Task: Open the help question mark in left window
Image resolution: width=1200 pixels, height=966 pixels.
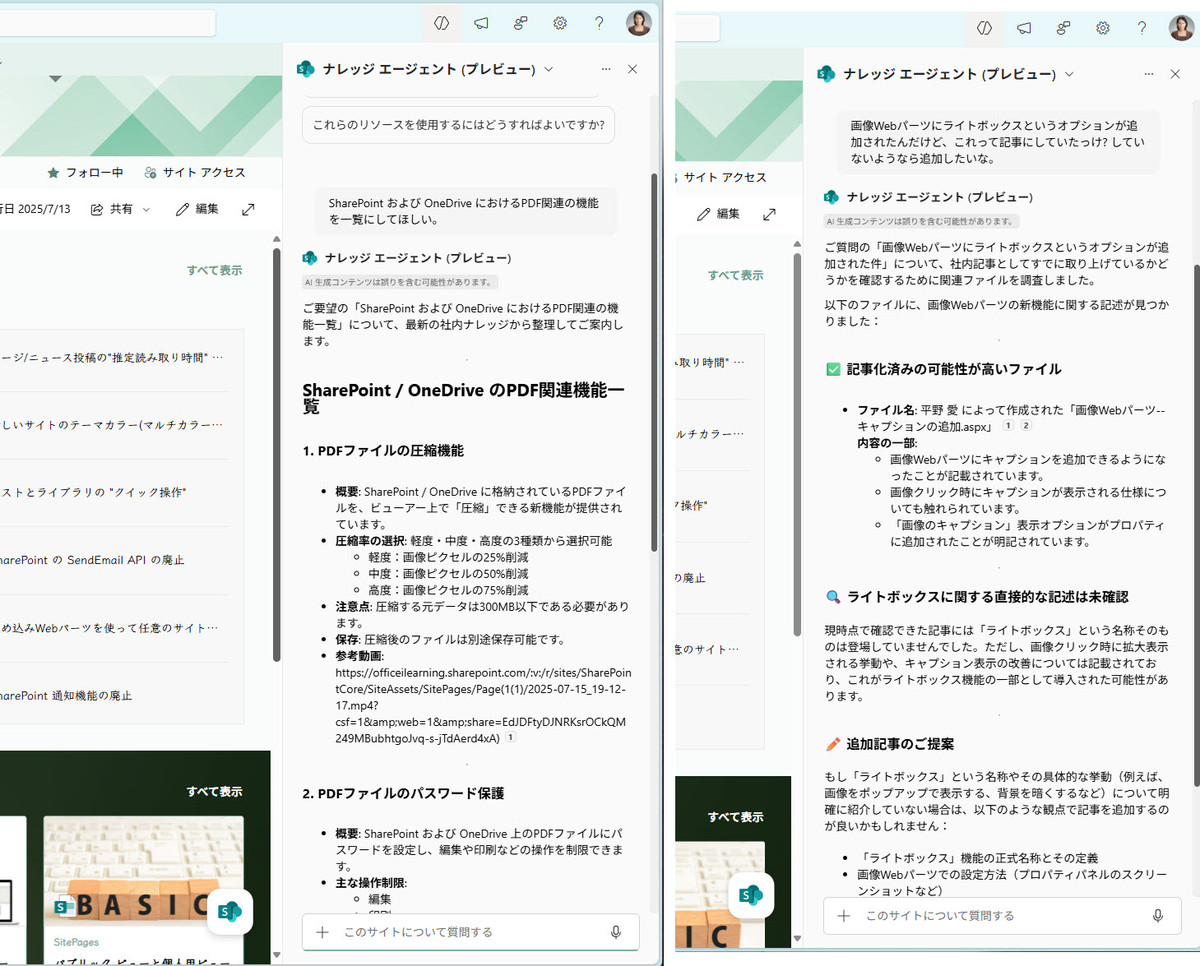Action: click(x=599, y=23)
